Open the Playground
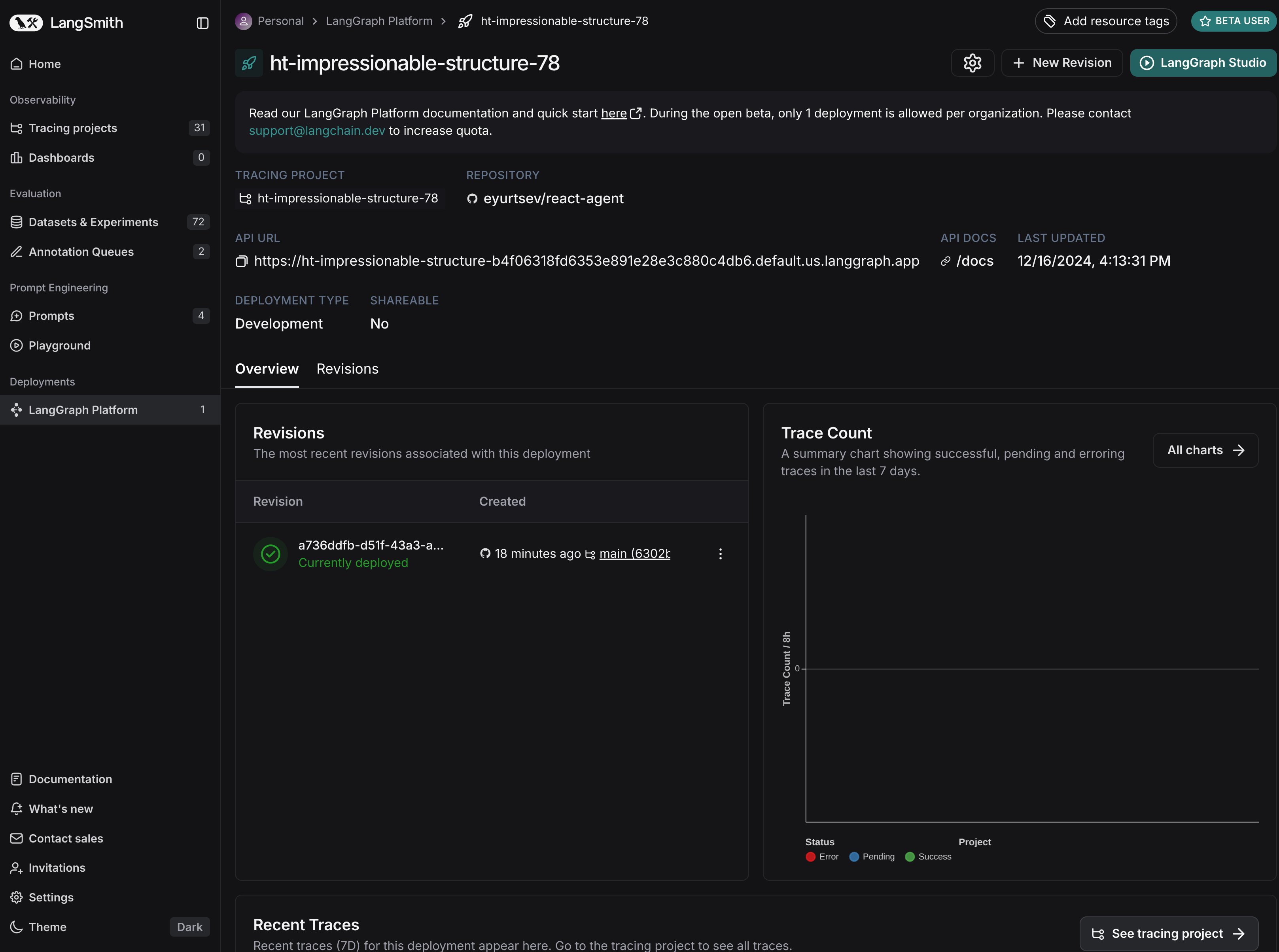The image size is (1279, 952). [x=110, y=345]
